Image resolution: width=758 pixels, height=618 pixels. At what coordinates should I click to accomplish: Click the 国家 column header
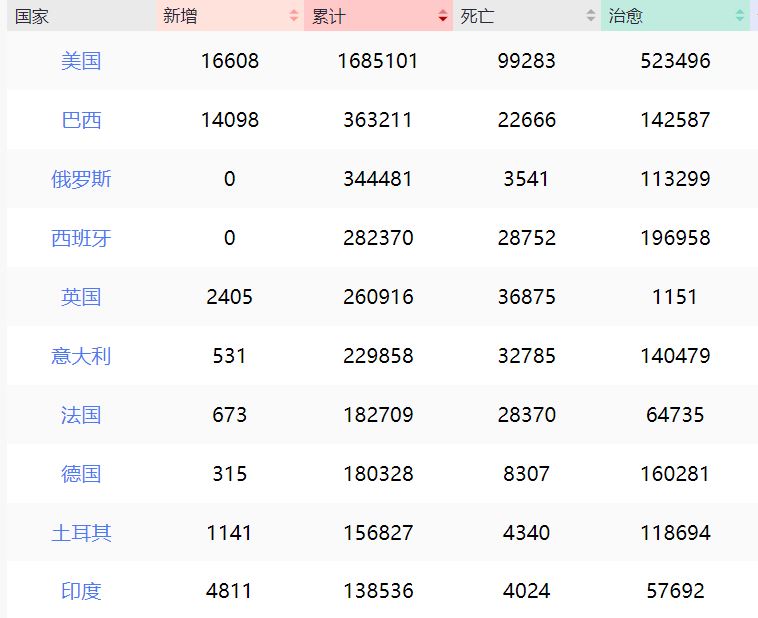[32, 16]
